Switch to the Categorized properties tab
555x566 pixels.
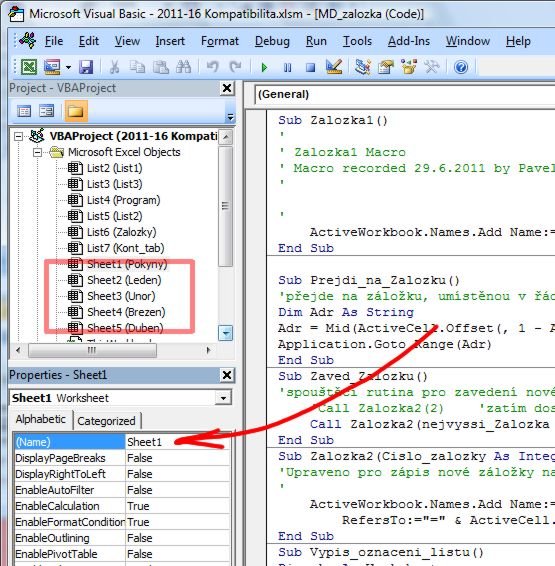point(106,421)
